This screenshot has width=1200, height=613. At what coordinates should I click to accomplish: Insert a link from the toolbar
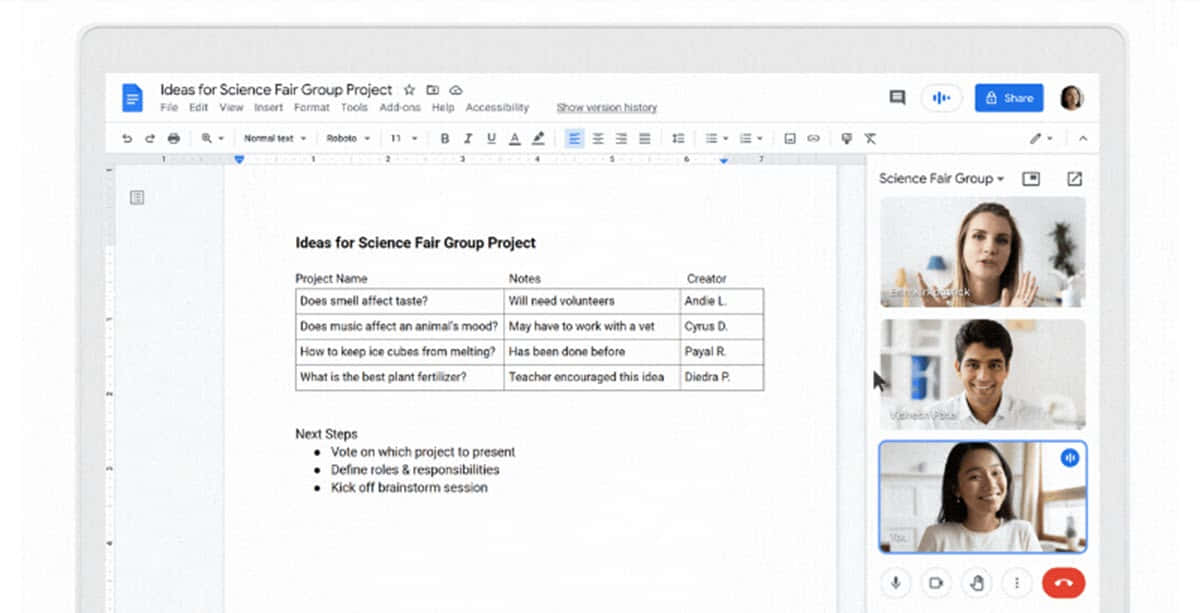[813, 139]
